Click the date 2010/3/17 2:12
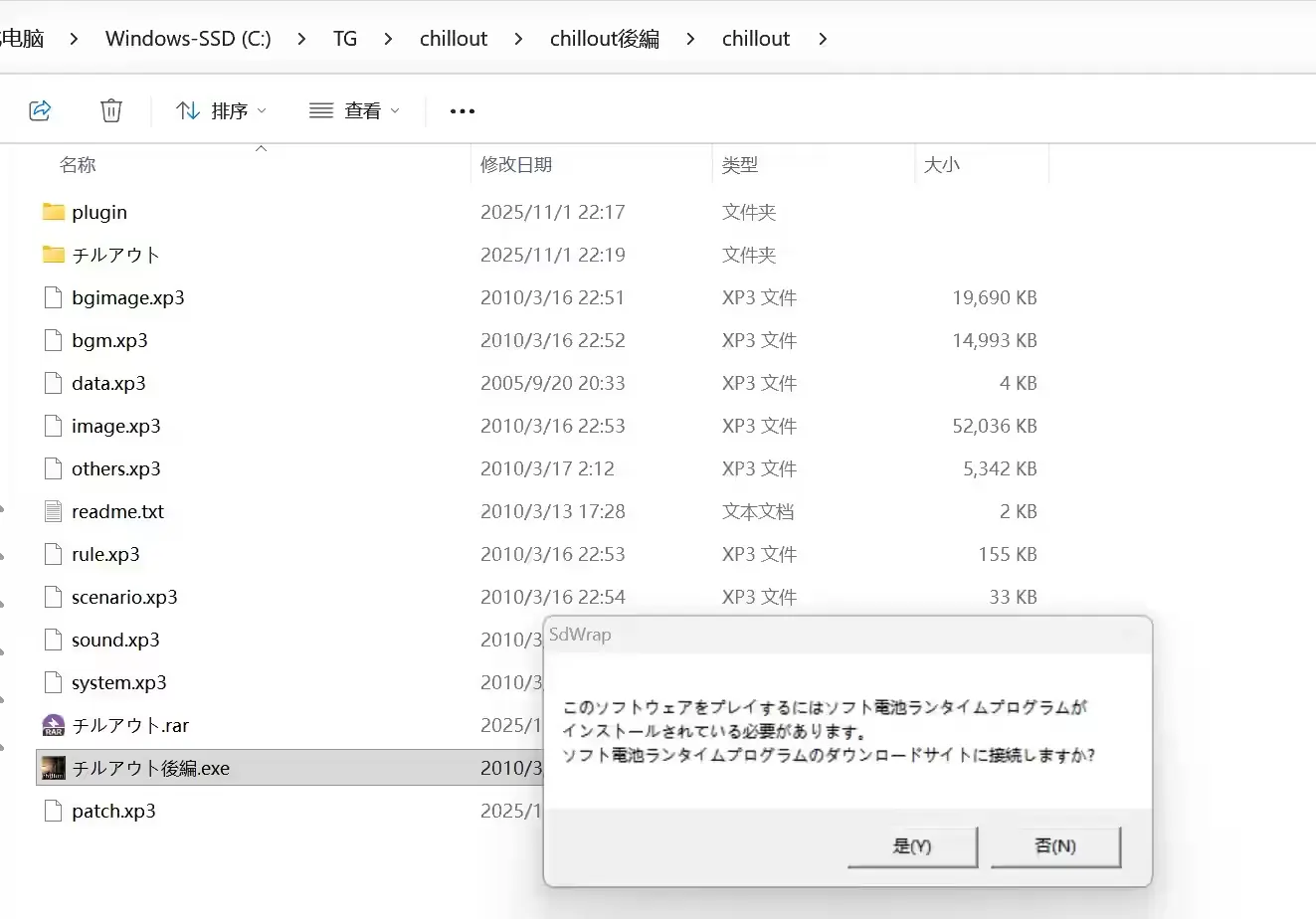Viewport: 1316px width, 919px height. click(547, 468)
